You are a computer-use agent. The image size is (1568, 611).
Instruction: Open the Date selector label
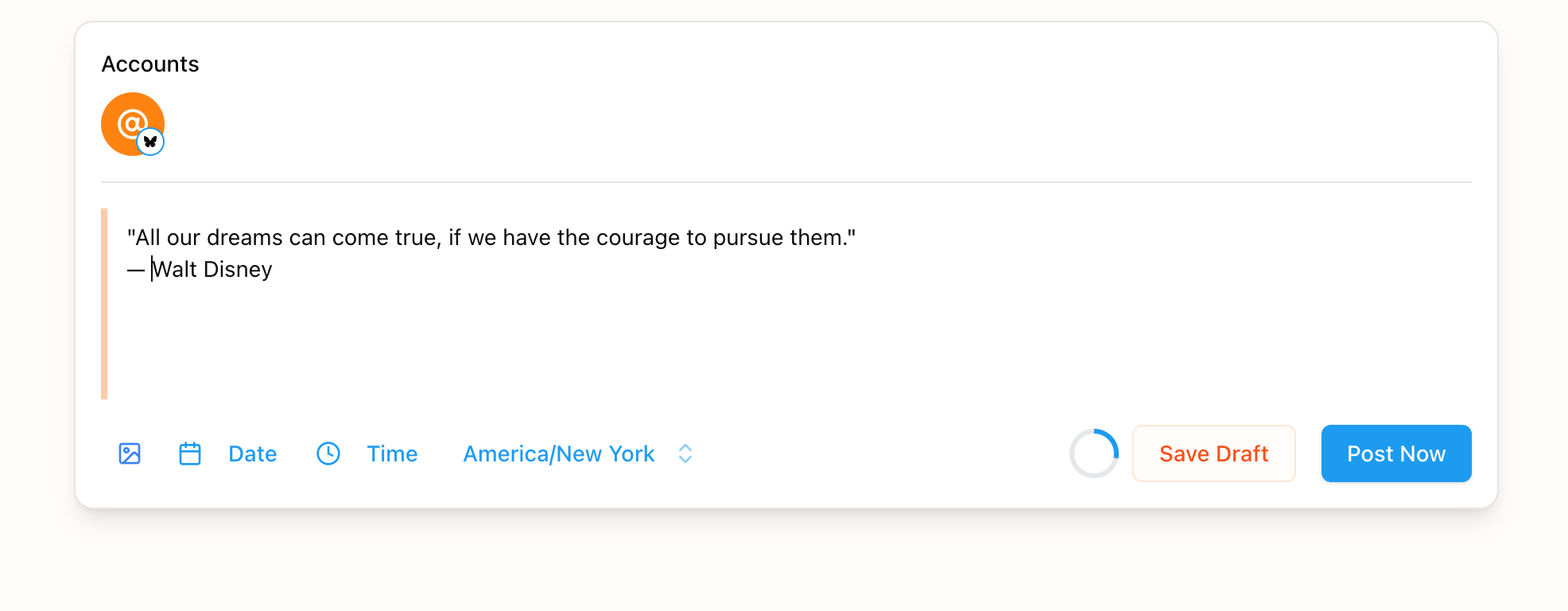pos(252,453)
